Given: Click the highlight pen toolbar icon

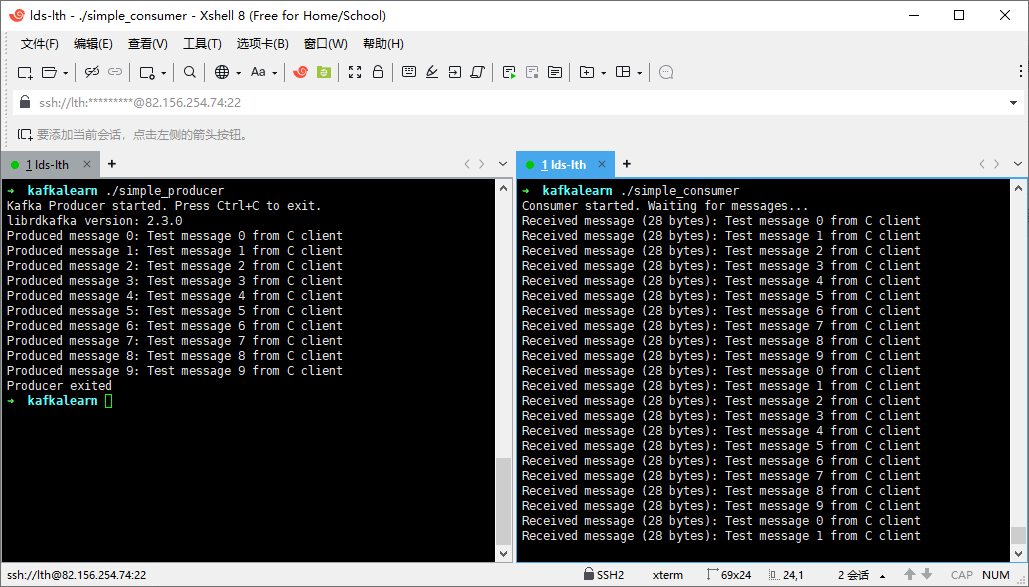Looking at the screenshot, I should pyautogui.click(x=432, y=72).
